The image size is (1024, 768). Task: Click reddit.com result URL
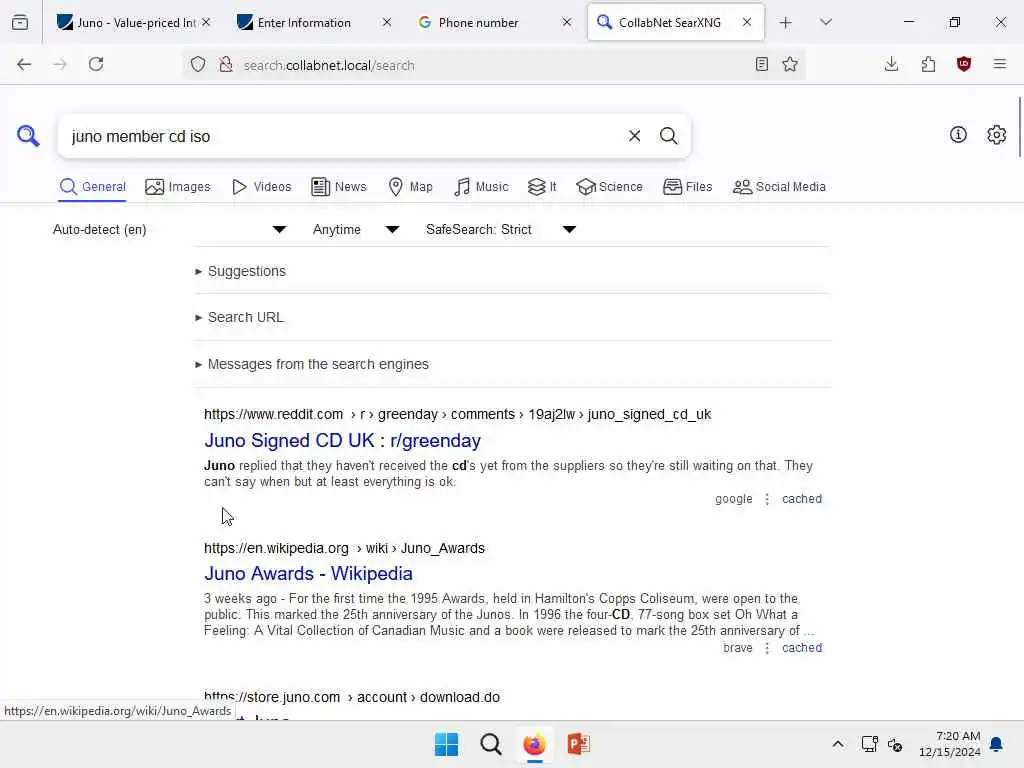pyautogui.click(x=457, y=415)
